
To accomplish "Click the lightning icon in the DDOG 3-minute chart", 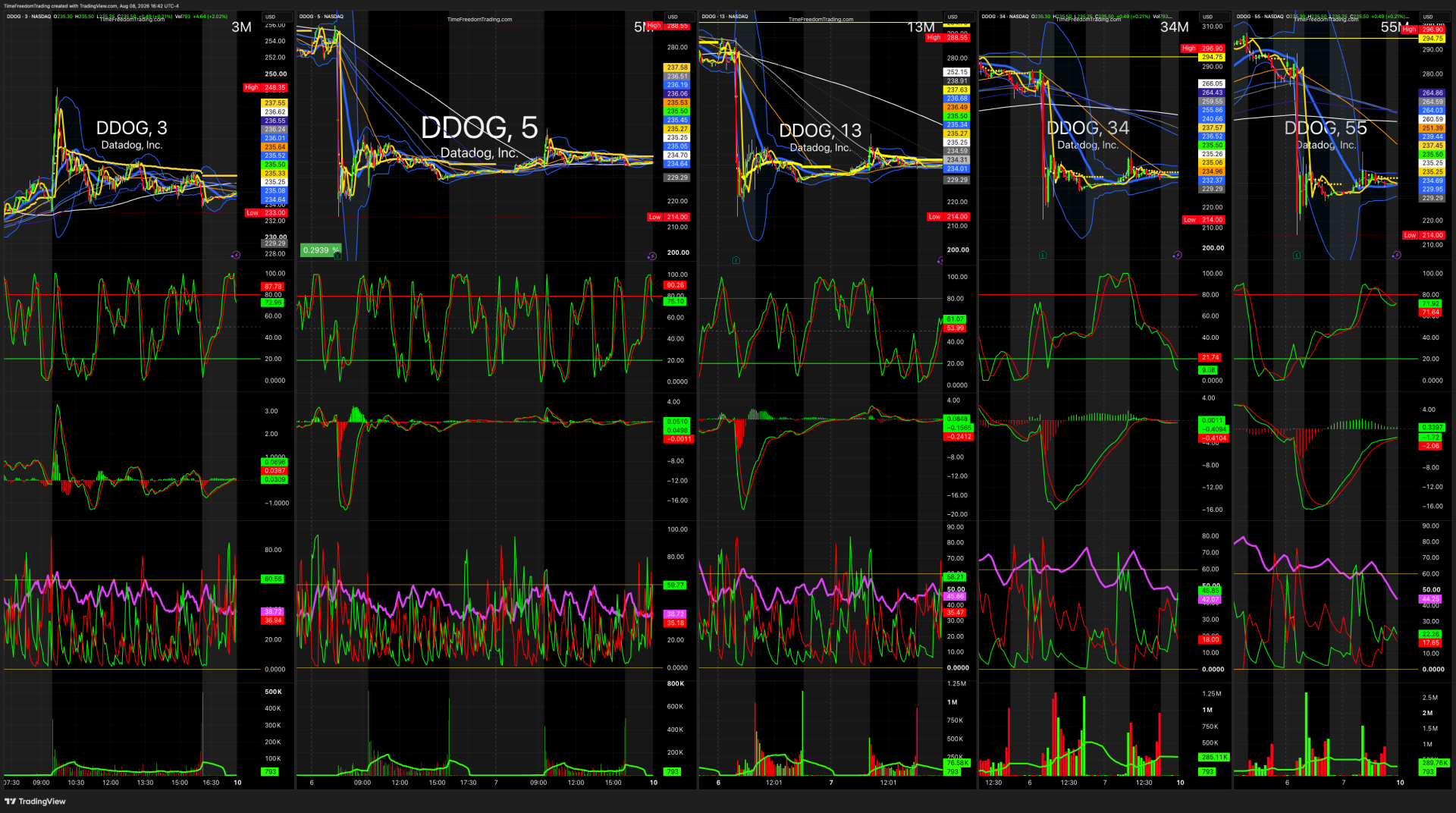I will pos(236,256).
